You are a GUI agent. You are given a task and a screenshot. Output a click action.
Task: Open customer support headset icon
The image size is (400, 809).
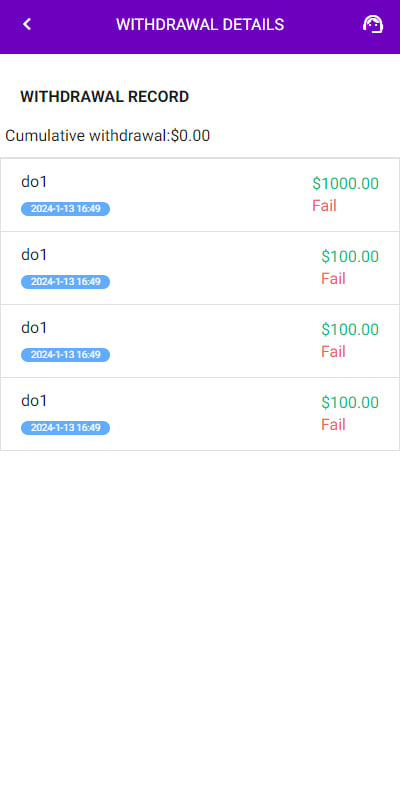coord(373,24)
